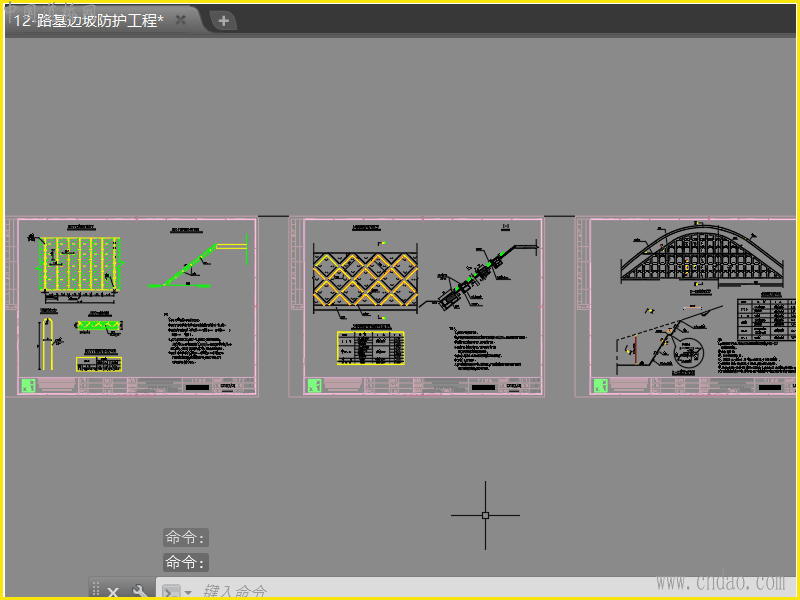Viewport: 800px width, 600px height.
Task: Close the 12-路基边坡防护工程 drawing tab
Action: (181, 20)
